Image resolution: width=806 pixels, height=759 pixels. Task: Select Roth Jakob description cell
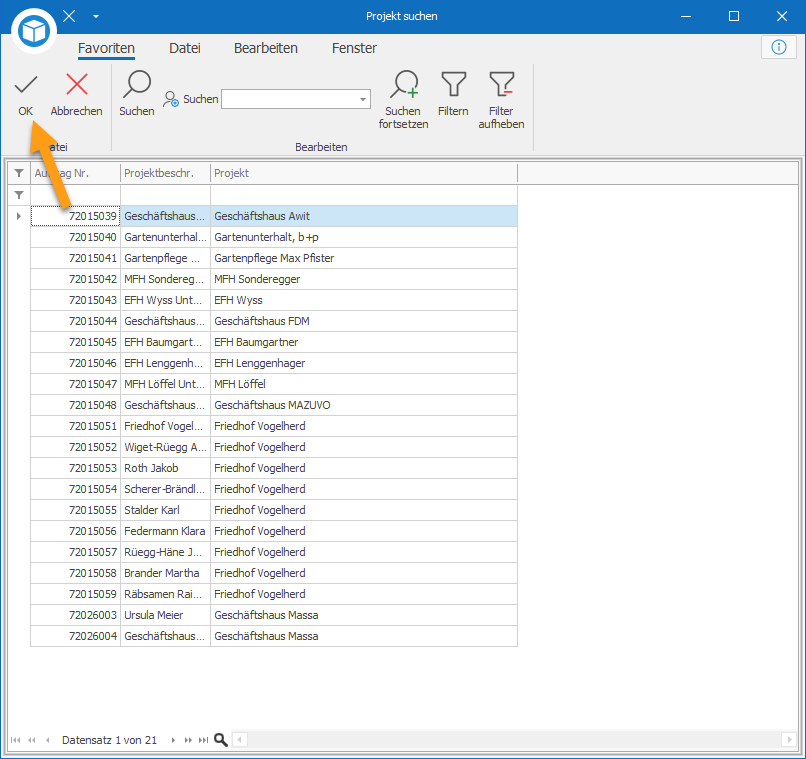point(165,468)
